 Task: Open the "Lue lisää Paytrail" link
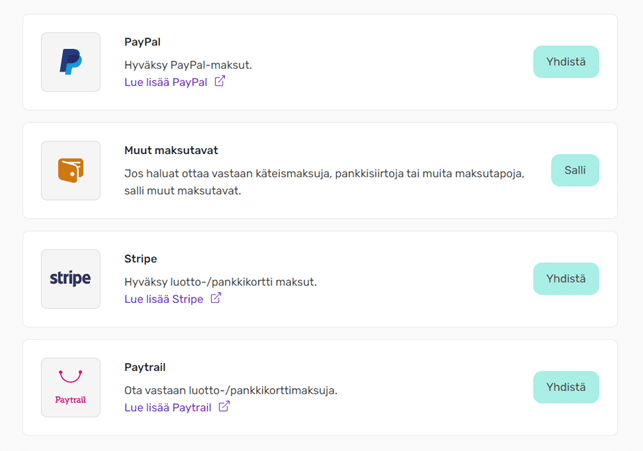(167, 407)
